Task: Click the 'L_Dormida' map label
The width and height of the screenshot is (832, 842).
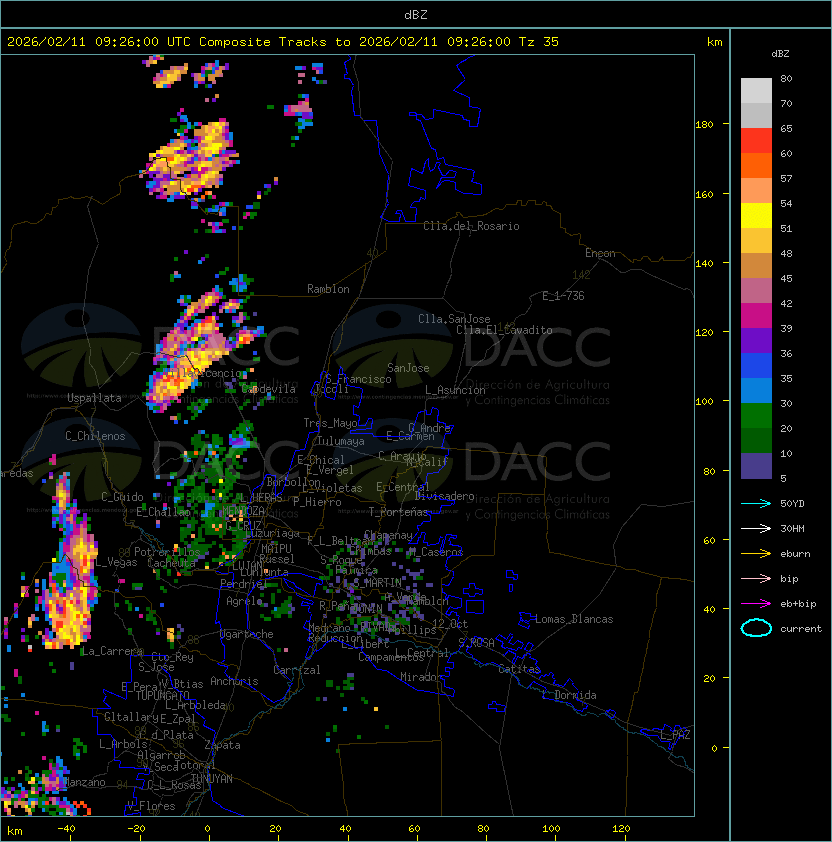Action: [569, 695]
